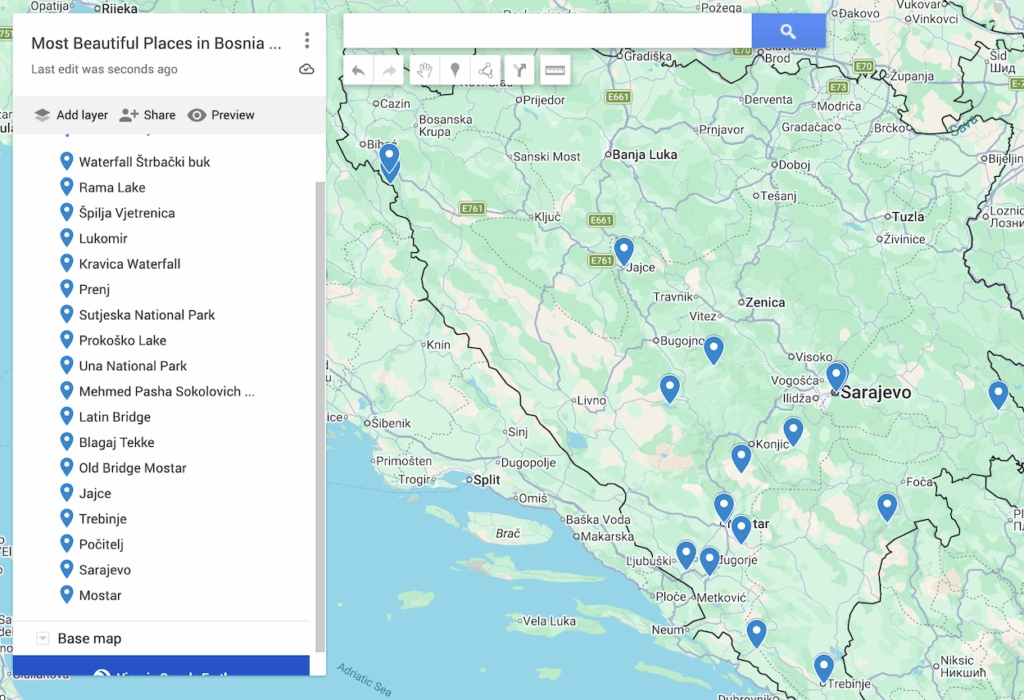The image size is (1024, 700).
Task: Click the map pin at Jajce
Action: pos(624,251)
